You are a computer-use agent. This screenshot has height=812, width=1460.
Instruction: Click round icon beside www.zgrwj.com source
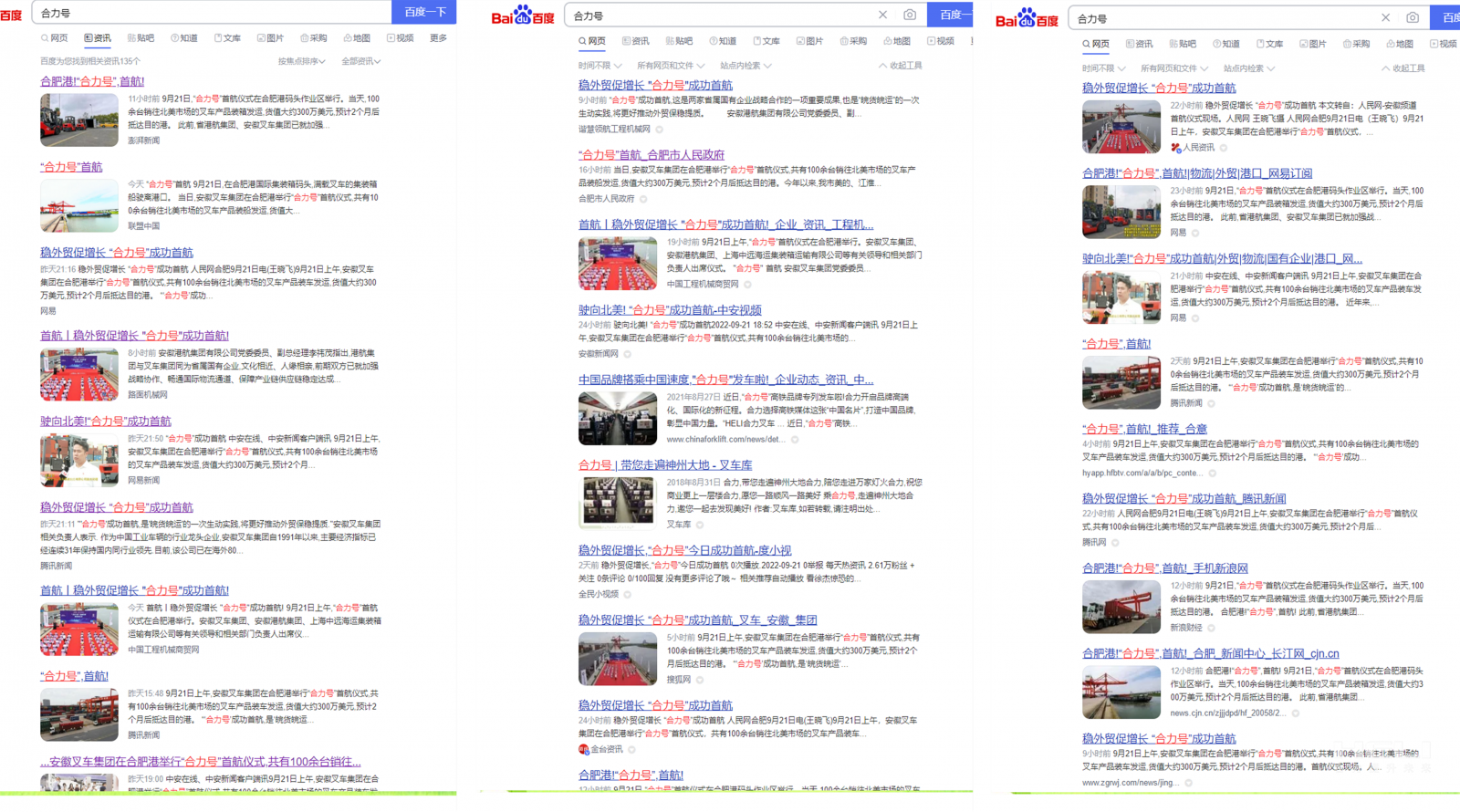click(x=1188, y=783)
